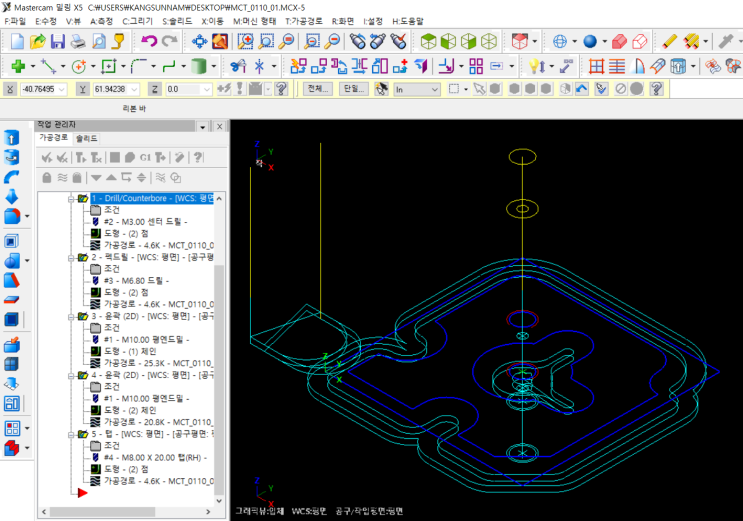
Task: Click the green cylinder solid icon
Action: coord(200,66)
